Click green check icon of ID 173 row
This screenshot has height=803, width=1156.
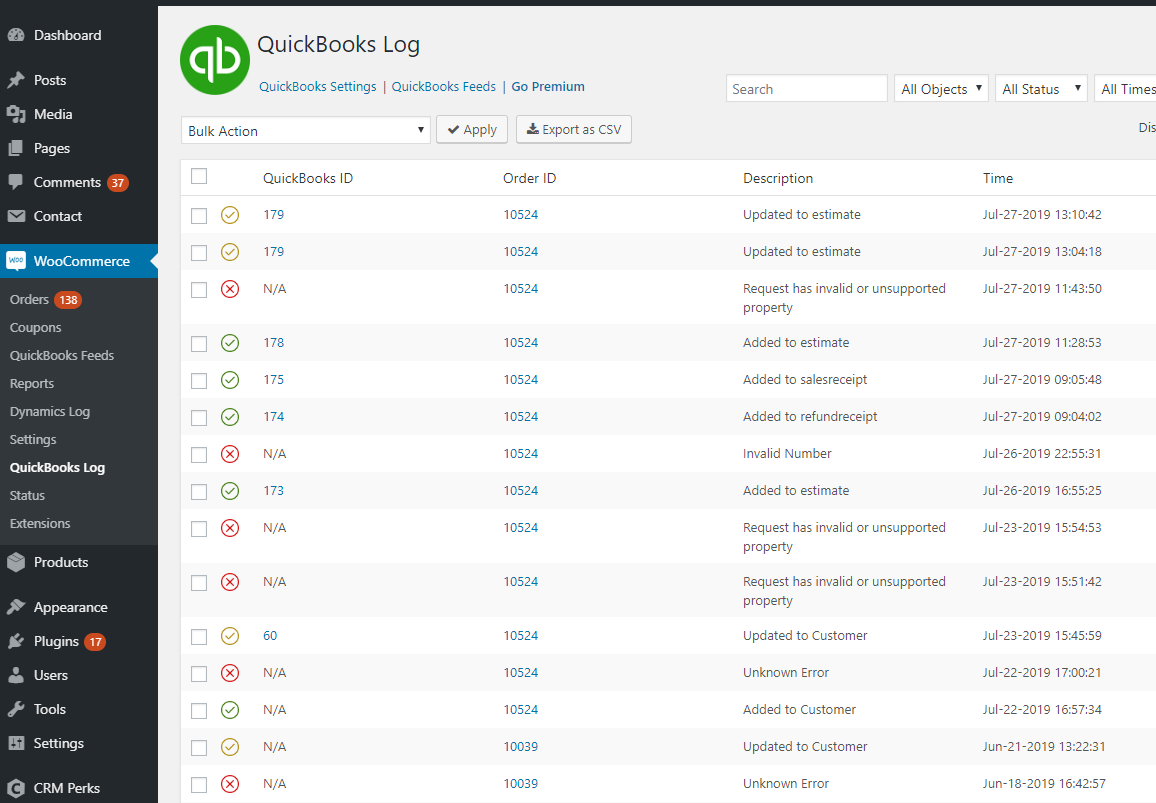pos(230,491)
